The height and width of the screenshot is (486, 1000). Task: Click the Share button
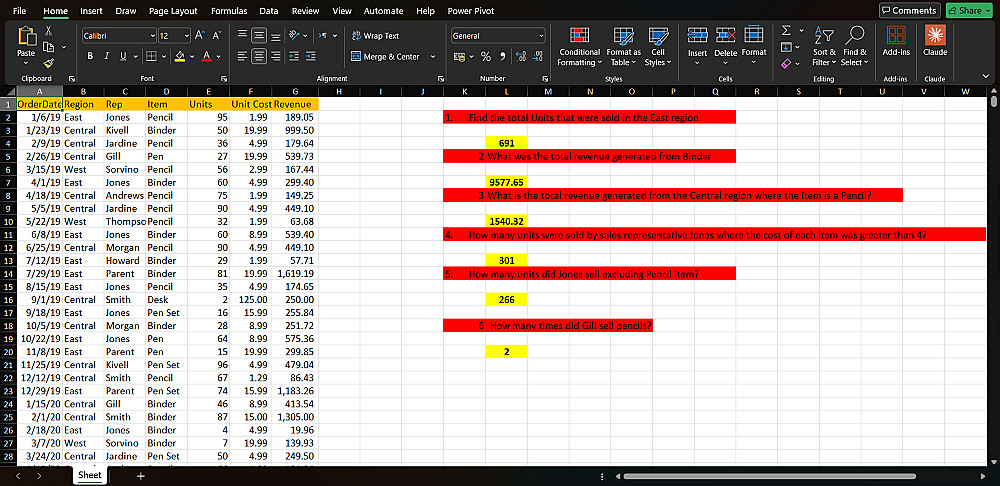tap(969, 10)
